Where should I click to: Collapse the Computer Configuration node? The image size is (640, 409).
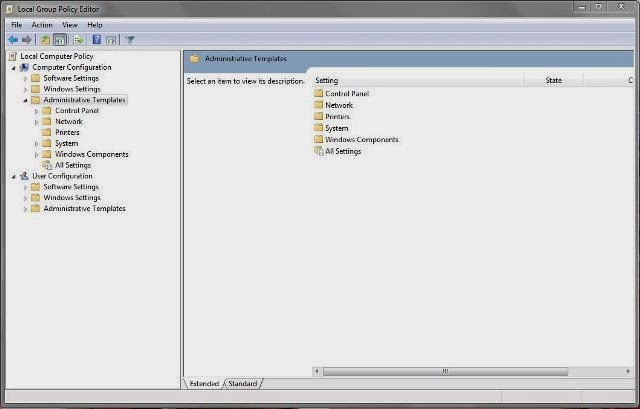[13, 68]
